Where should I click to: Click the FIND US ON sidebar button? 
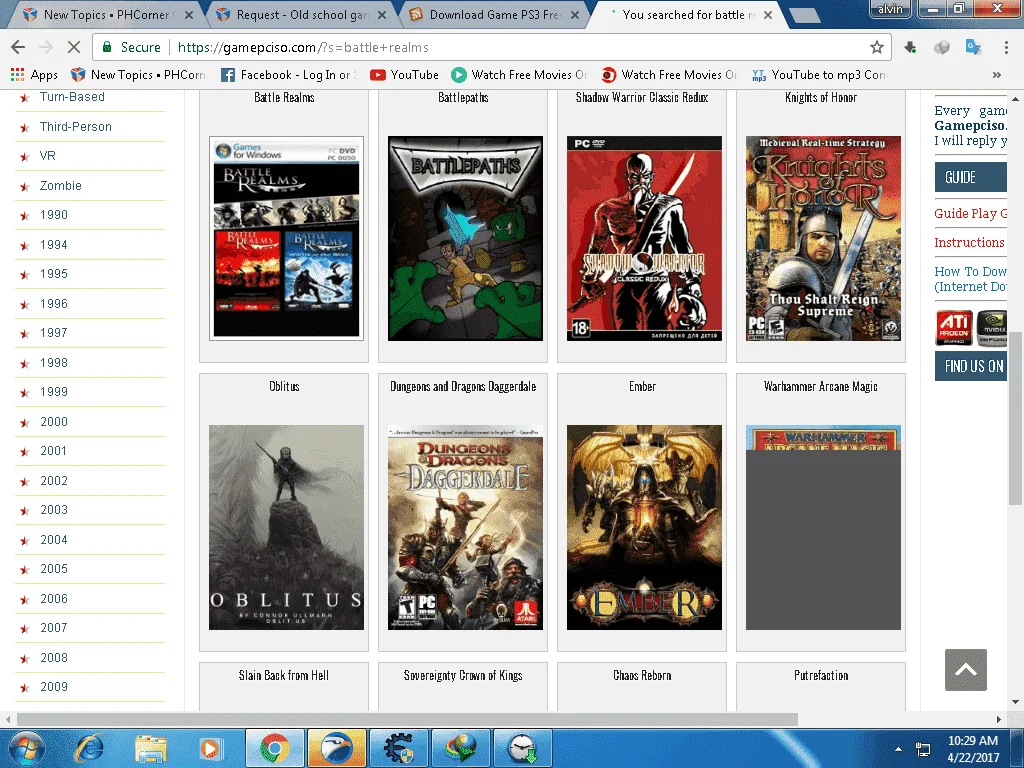pos(970,366)
